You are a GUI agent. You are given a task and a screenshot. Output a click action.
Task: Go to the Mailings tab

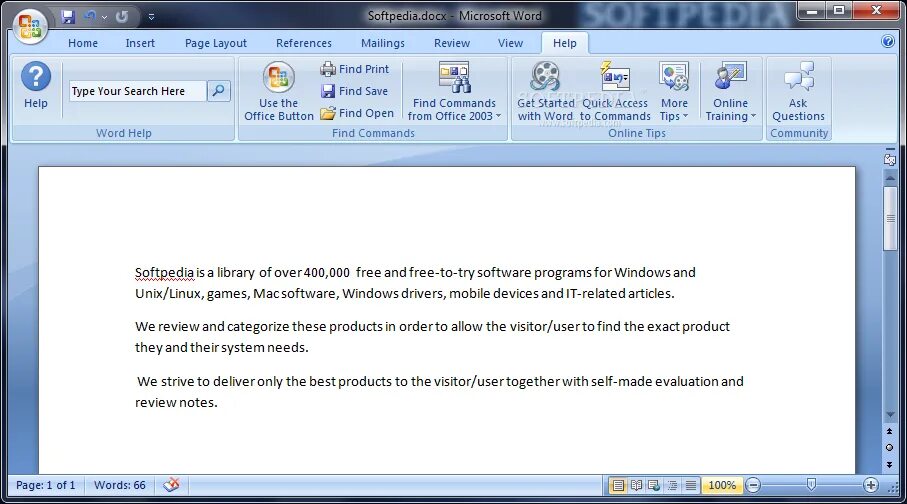coord(382,43)
